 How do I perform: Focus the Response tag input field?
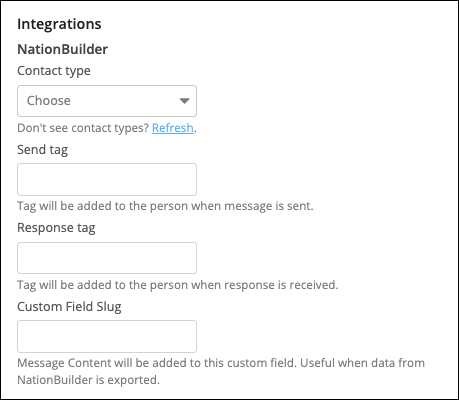(x=107, y=258)
